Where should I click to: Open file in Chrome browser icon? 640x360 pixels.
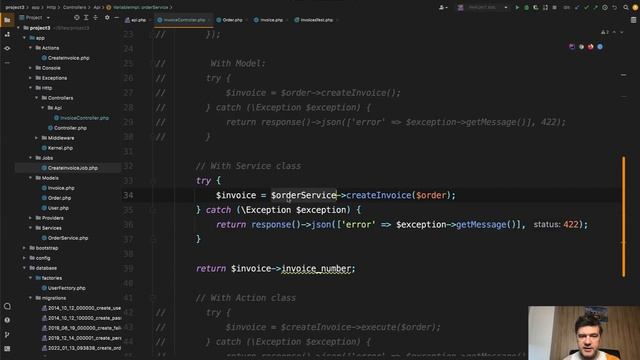click(581, 47)
